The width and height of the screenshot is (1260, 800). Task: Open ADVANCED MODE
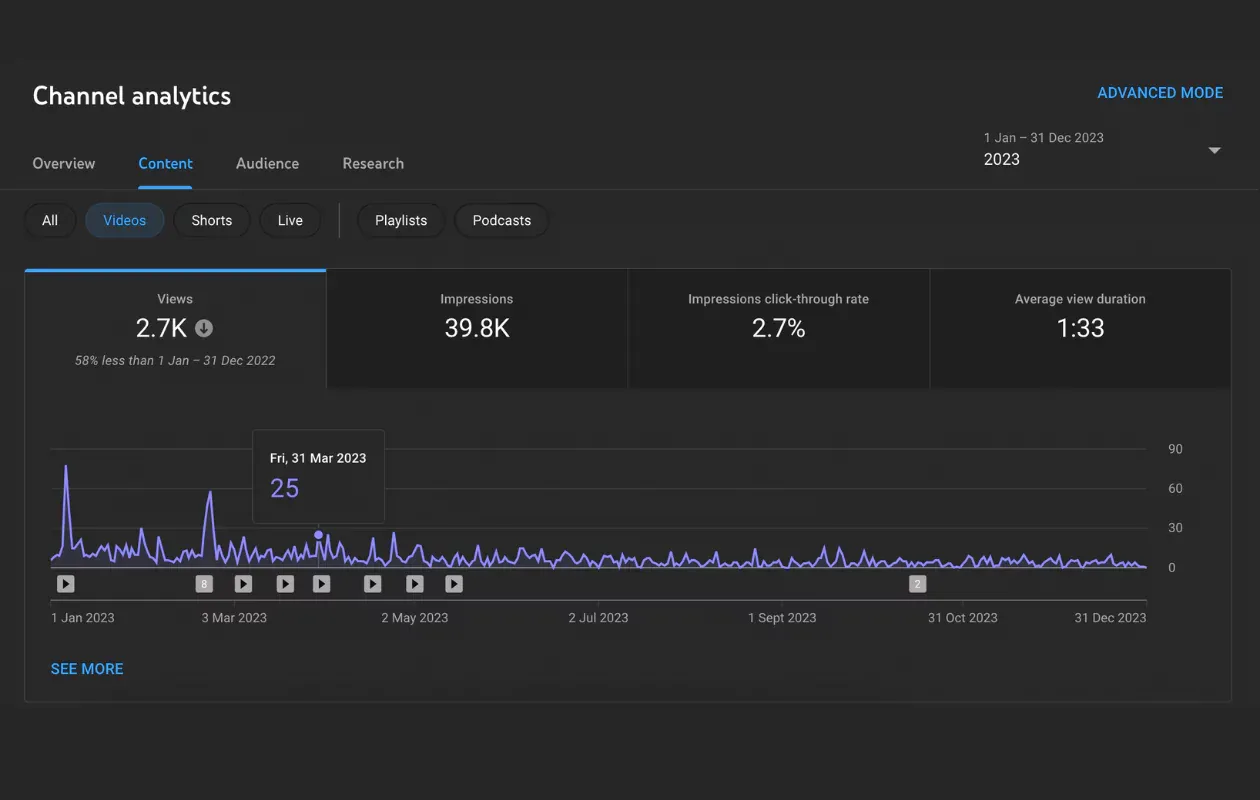1160,93
